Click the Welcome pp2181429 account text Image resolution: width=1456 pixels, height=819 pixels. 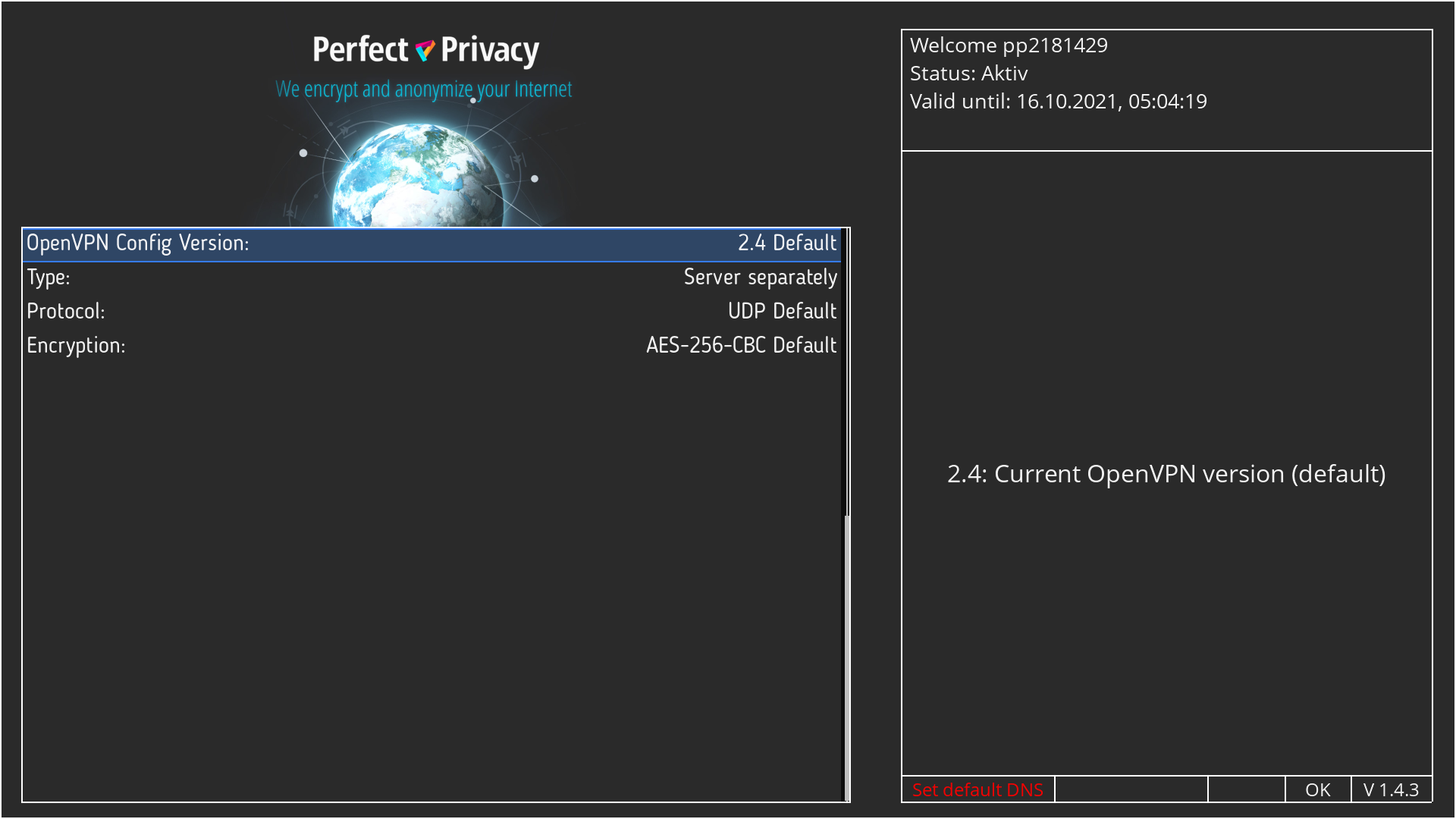click(x=1009, y=45)
